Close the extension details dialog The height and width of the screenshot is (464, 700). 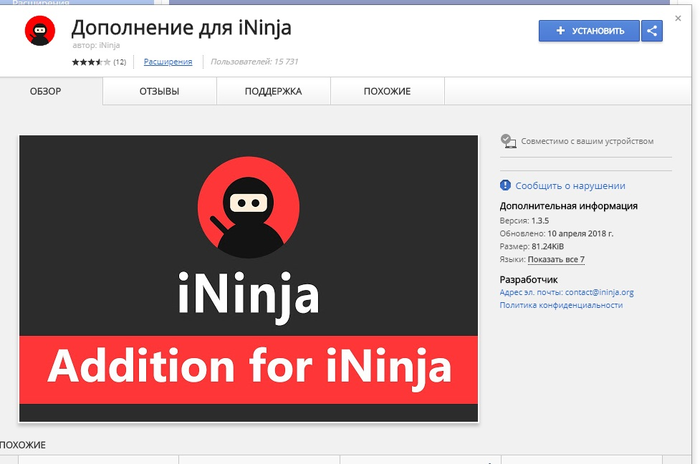678,18
